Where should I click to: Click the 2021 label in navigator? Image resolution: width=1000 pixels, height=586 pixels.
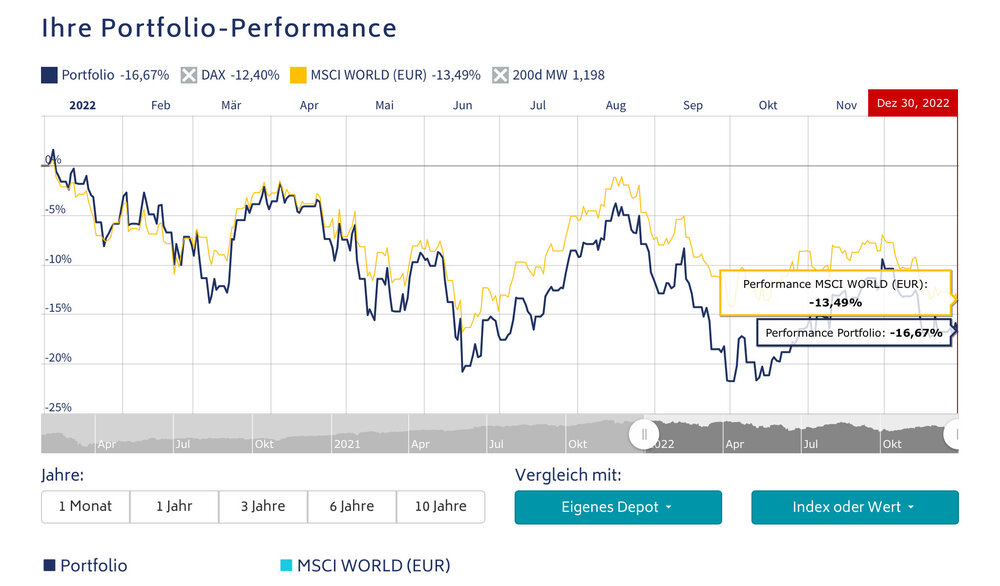(x=347, y=444)
